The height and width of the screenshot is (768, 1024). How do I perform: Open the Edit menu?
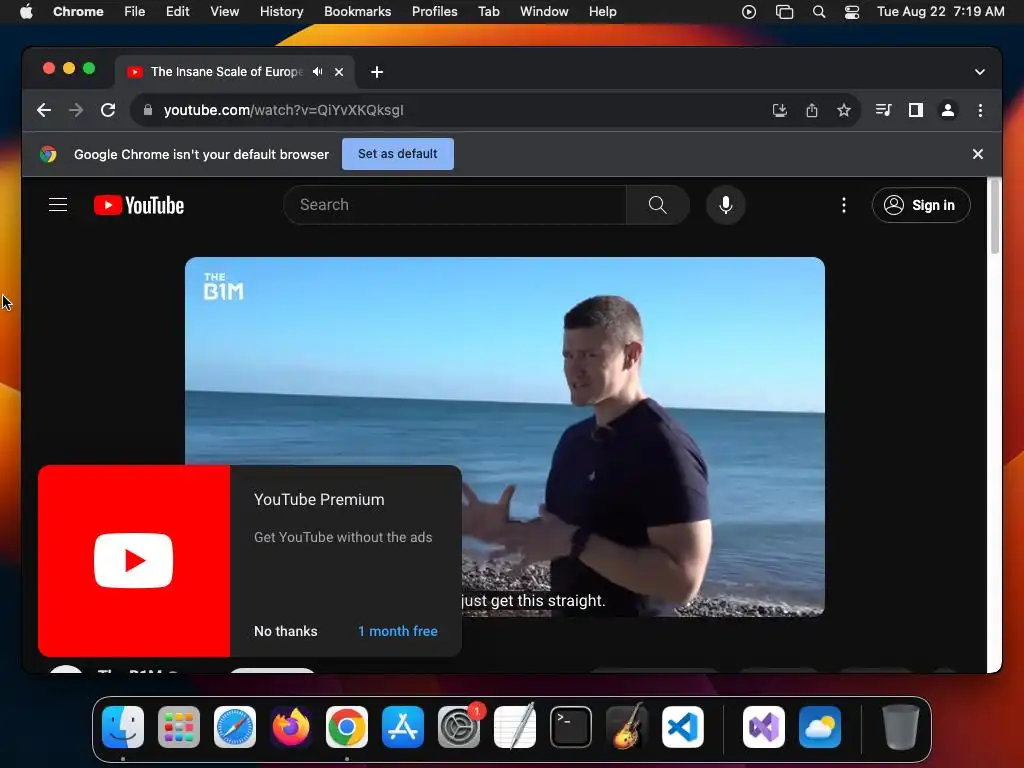coord(178,12)
